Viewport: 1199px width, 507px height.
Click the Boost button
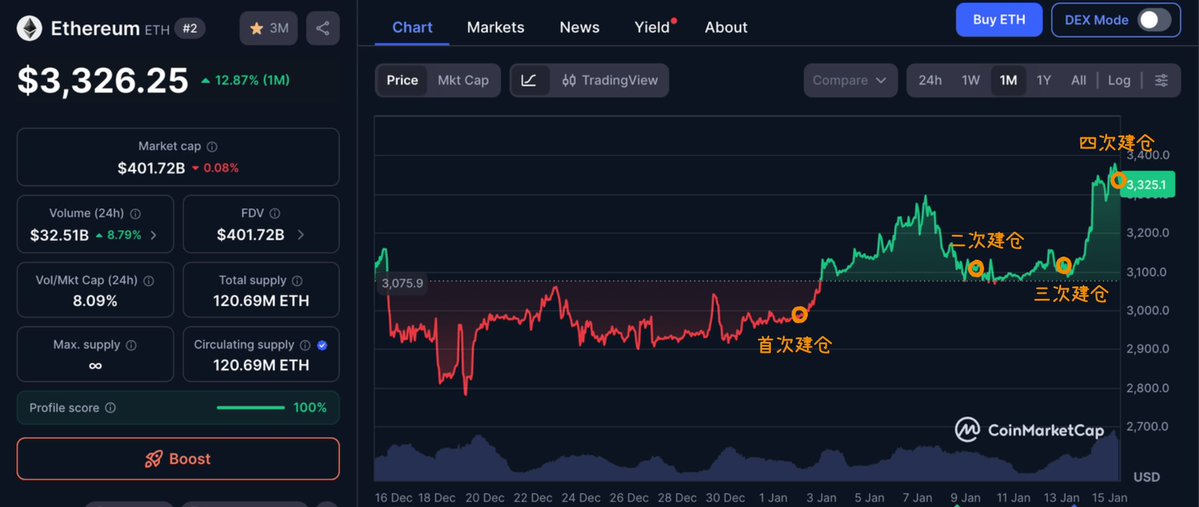coord(178,459)
